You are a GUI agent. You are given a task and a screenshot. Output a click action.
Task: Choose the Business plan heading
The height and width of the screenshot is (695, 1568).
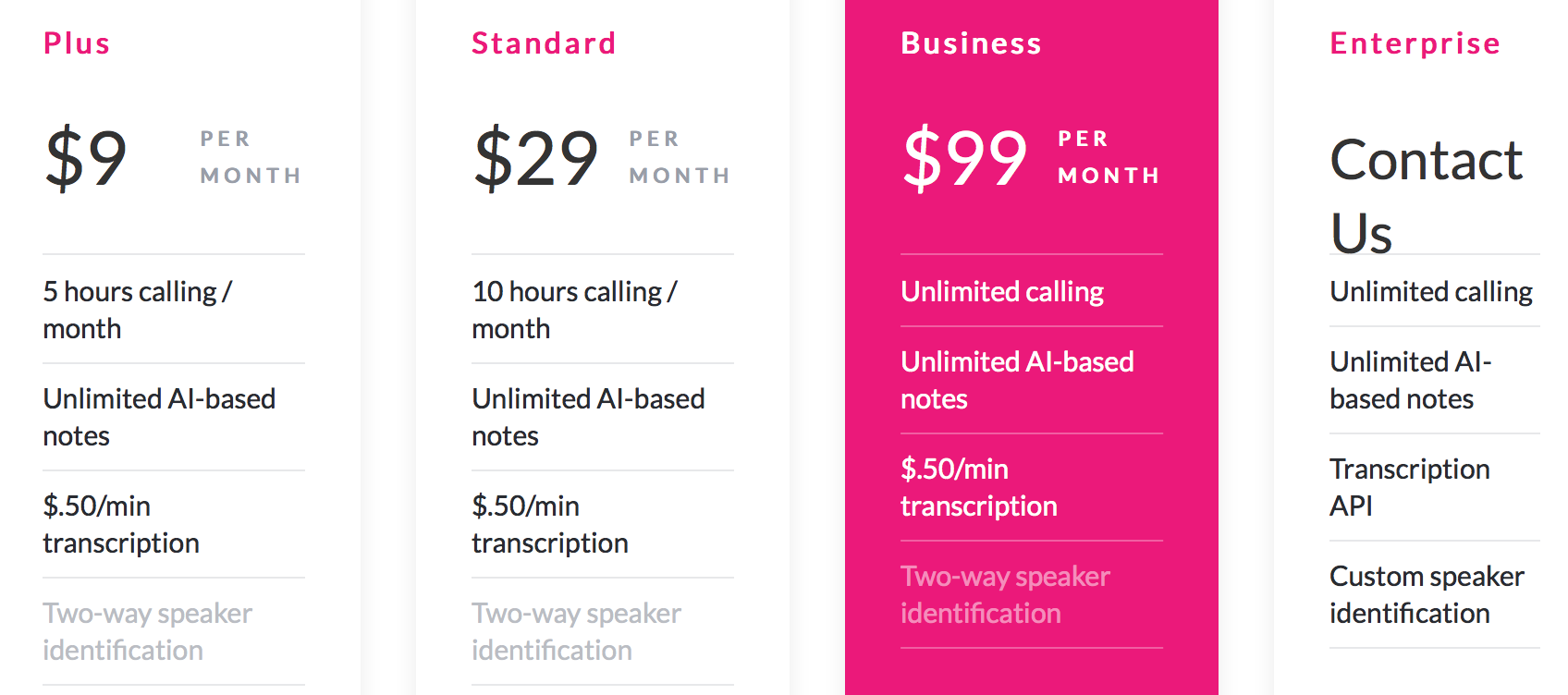tap(971, 43)
